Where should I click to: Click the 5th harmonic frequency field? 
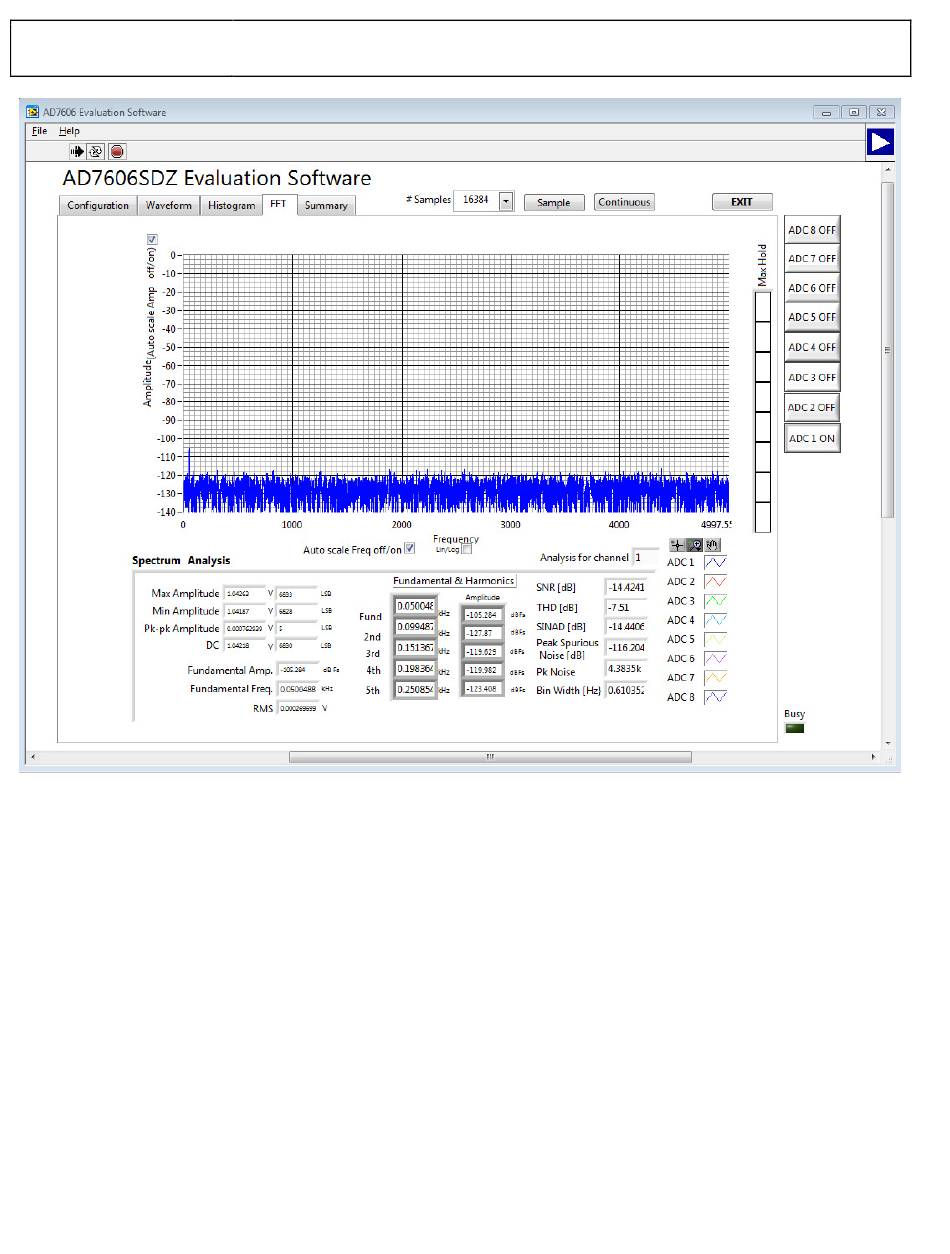(415, 690)
